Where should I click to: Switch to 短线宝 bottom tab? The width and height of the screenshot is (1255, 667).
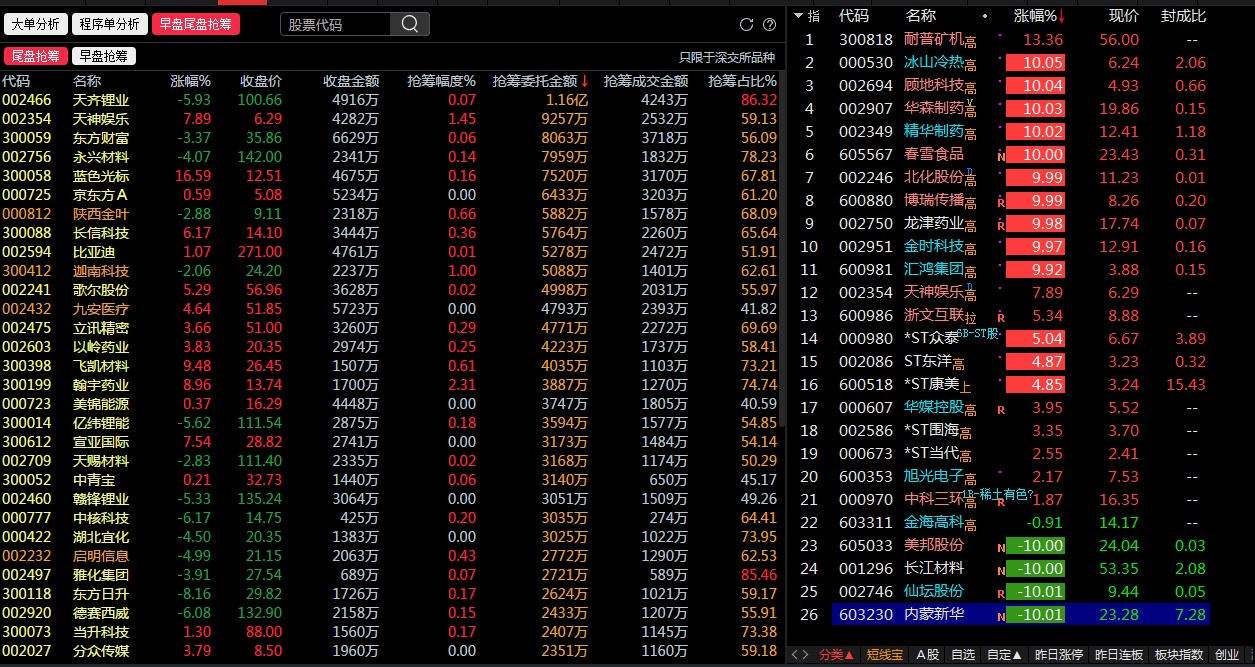click(x=885, y=655)
